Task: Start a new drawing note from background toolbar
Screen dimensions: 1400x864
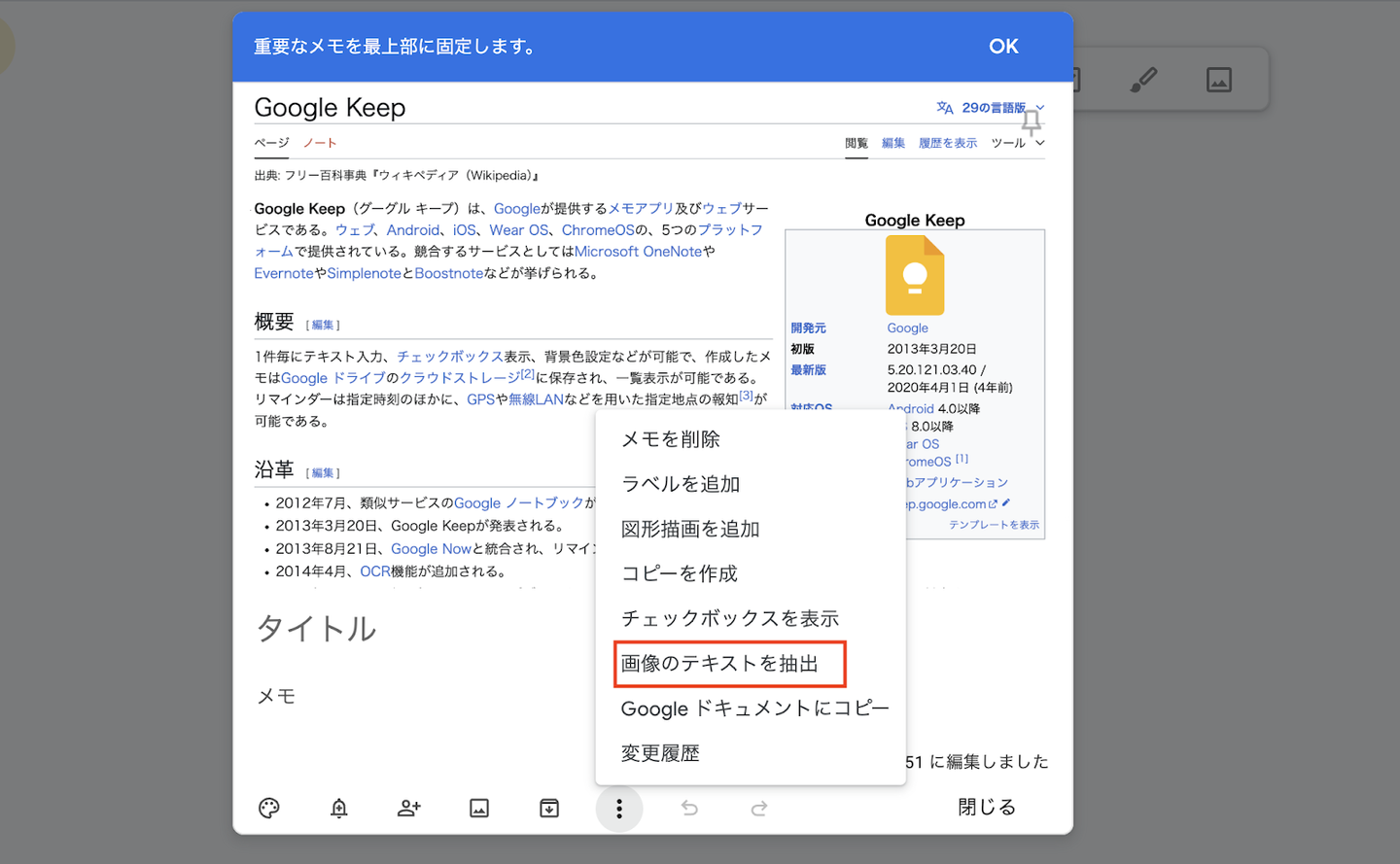Action: point(1144,79)
